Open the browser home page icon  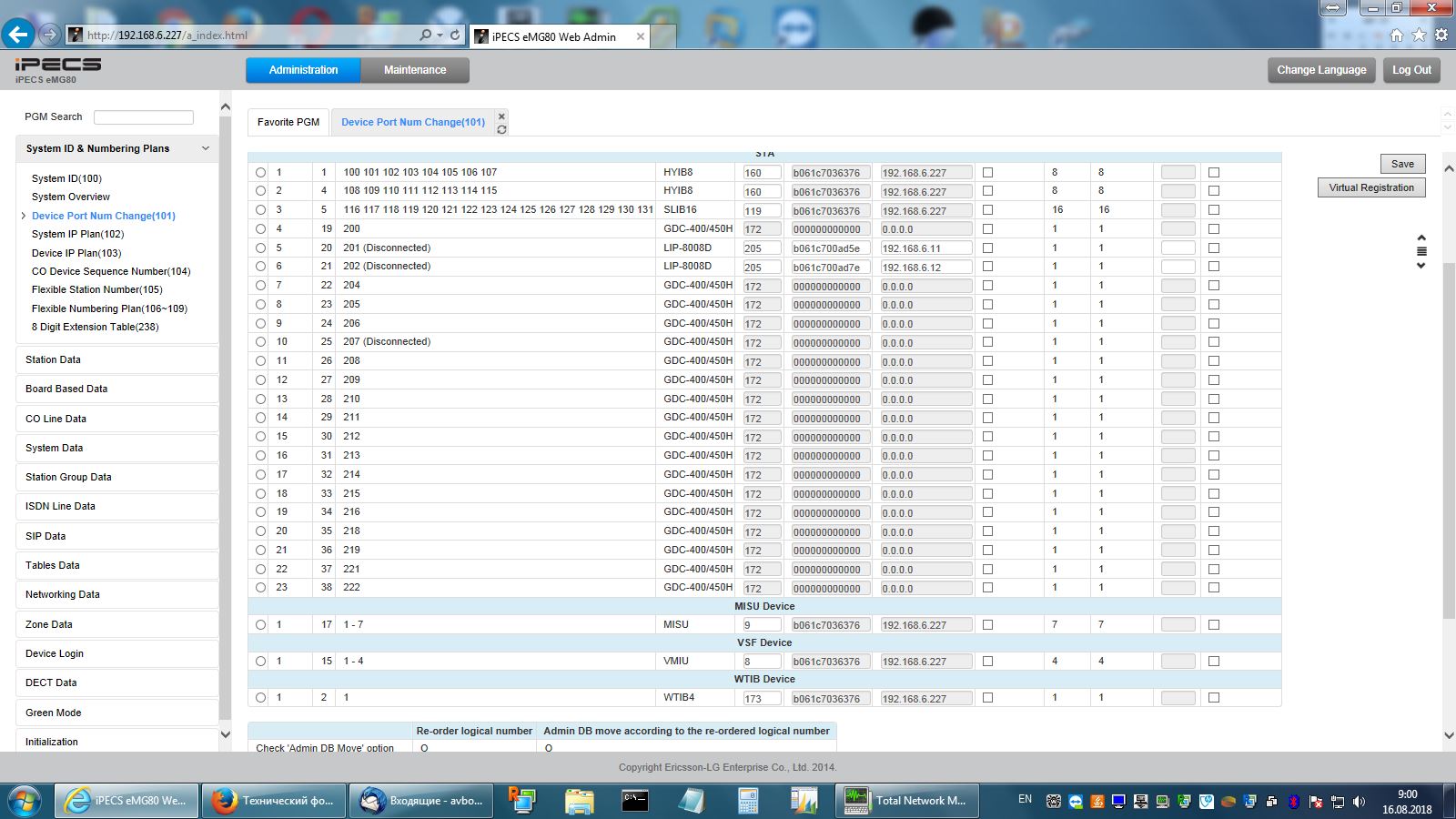(1397, 35)
